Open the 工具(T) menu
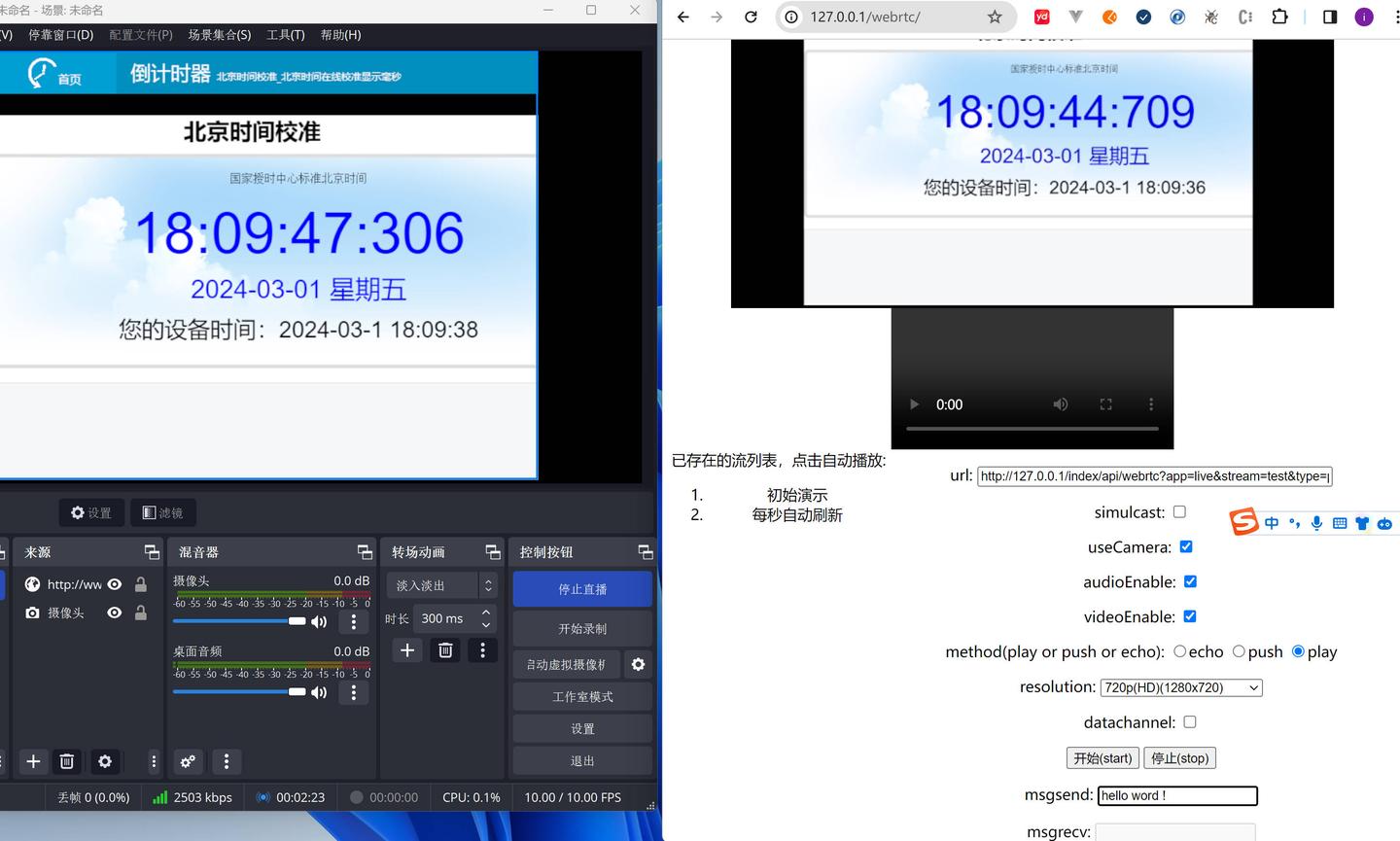This screenshot has height=841, width=1400. (285, 35)
